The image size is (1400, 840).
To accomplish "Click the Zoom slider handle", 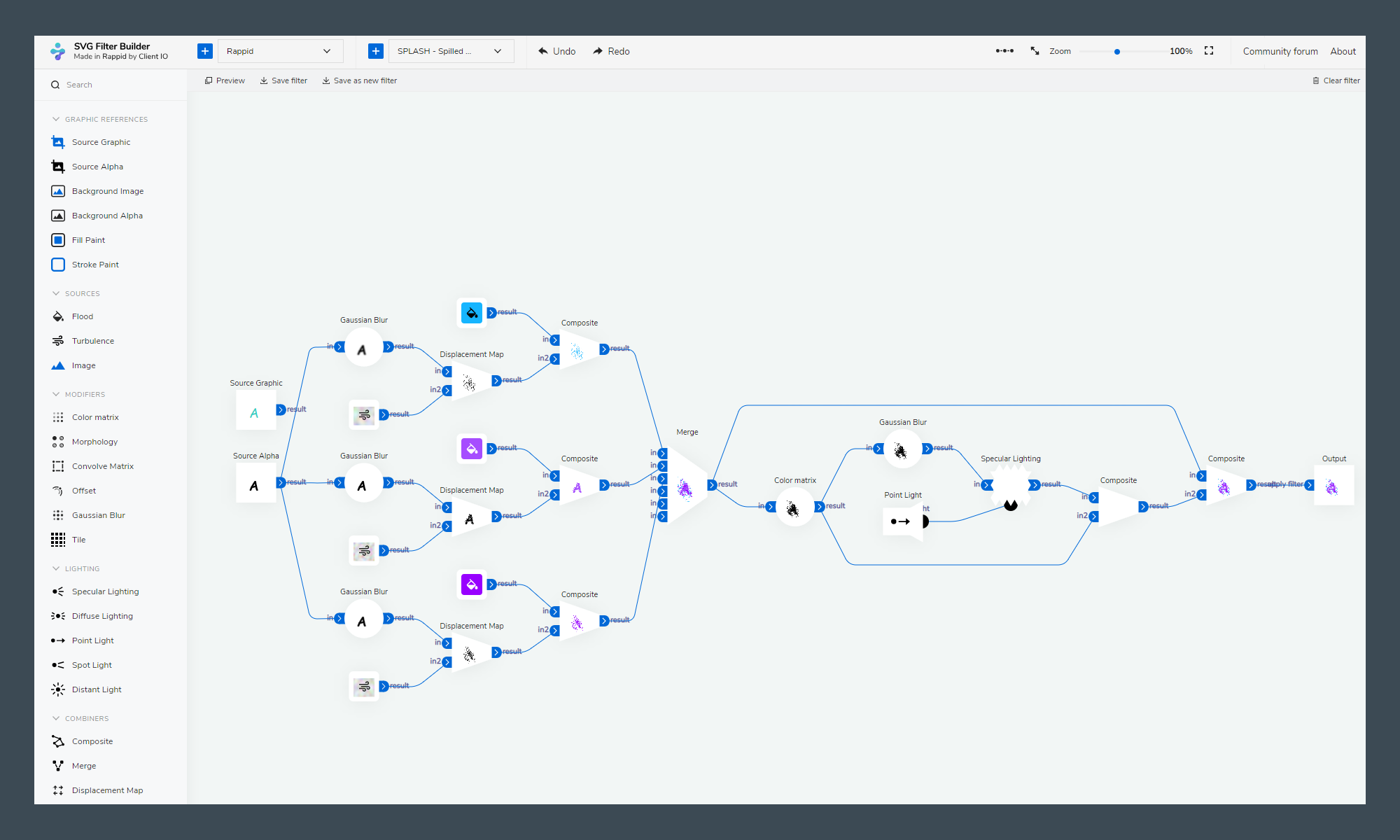I will click(x=1117, y=52).
